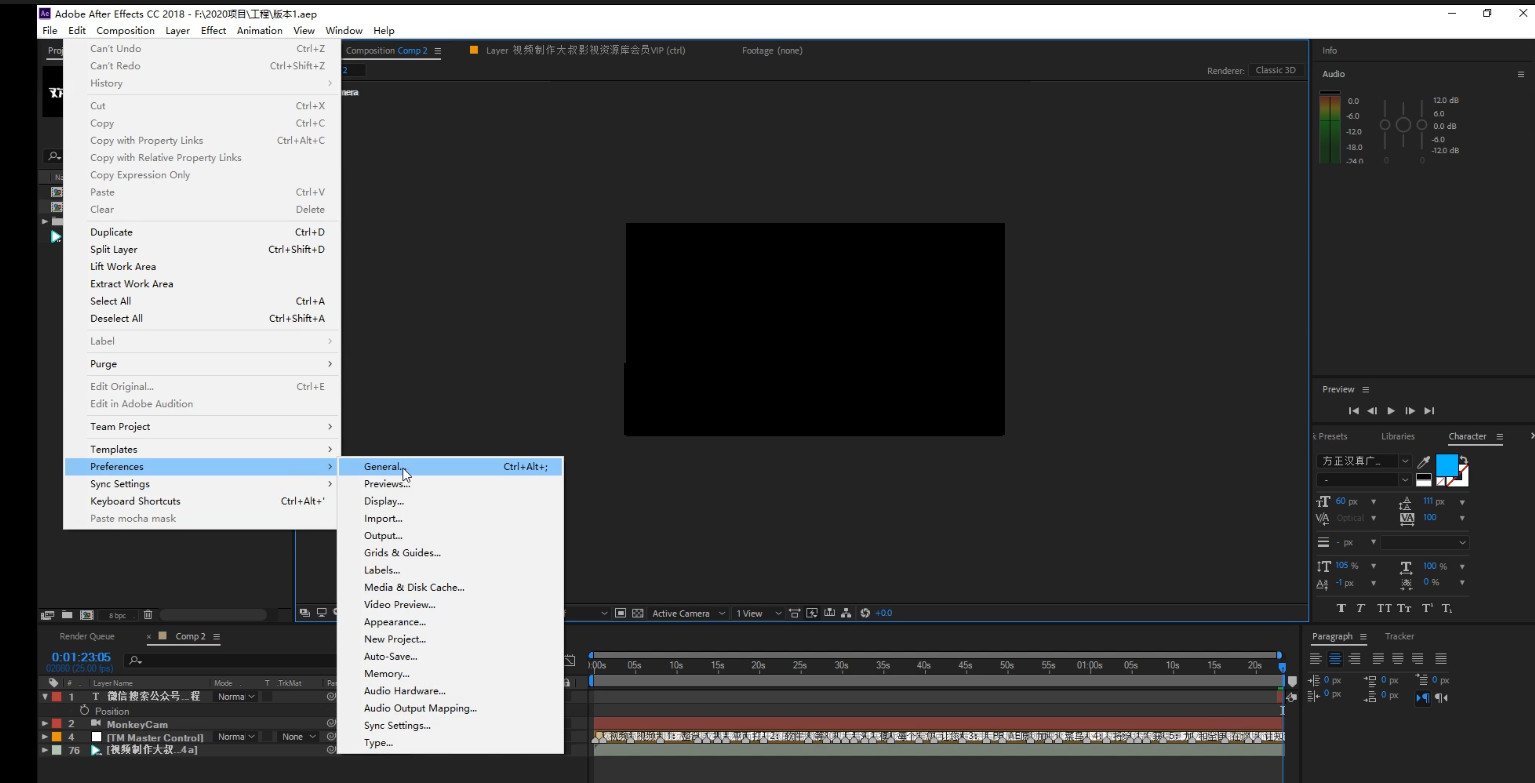Viewport: 1535px width, 783px height.
Task: Choose Select All in the Edit menu
Action: 202,301
